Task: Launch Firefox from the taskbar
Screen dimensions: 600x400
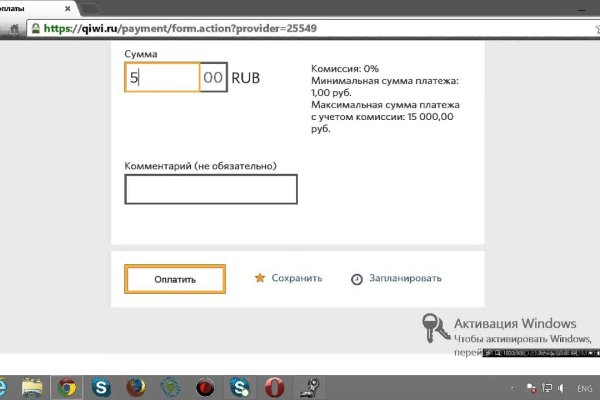Action: [136, 386]
